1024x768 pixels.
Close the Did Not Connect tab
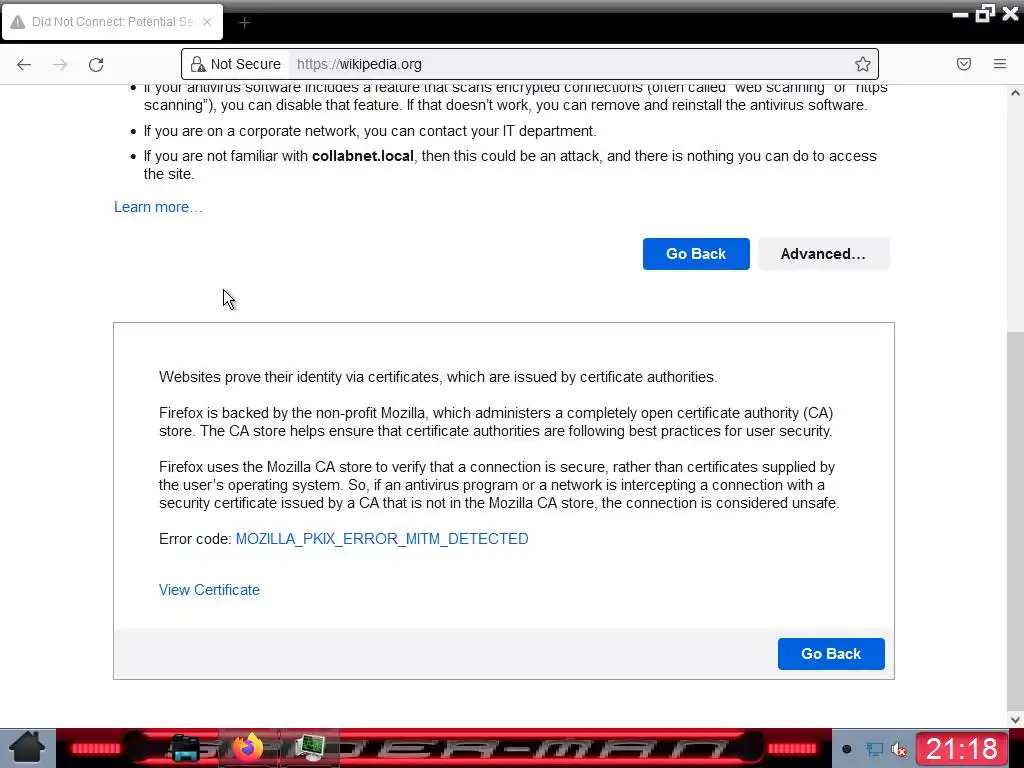coord(207,22)
